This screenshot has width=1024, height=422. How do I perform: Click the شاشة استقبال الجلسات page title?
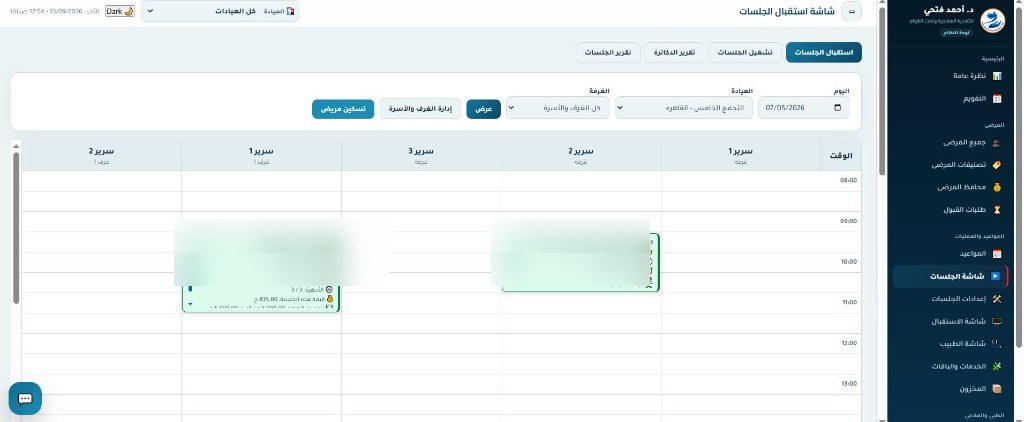(x=787, y=12)
